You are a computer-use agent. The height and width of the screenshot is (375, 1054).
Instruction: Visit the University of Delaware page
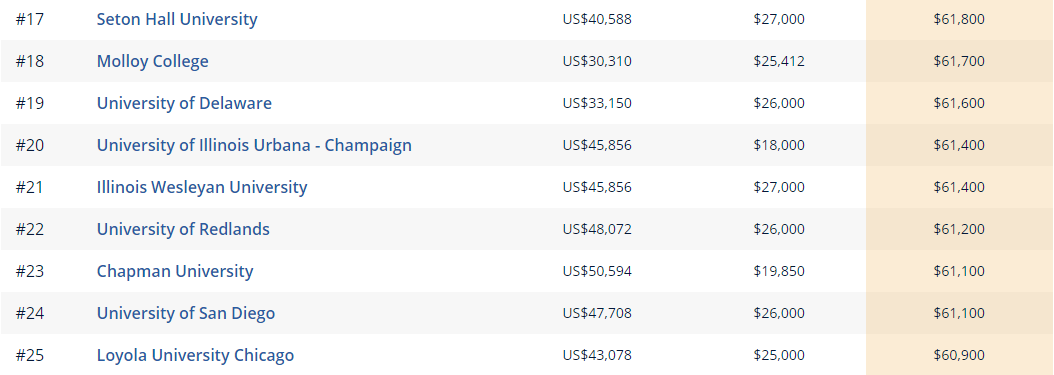tap(184, 103)
